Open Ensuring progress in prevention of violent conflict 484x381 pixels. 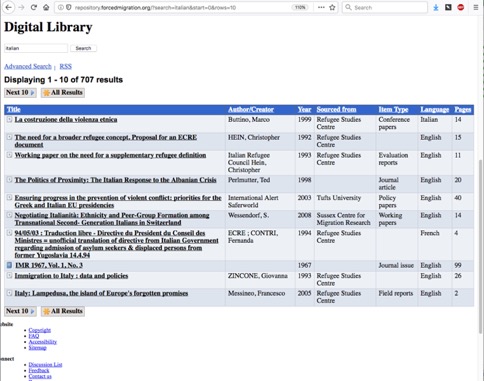pyautogui.click(x=118, y=201)
